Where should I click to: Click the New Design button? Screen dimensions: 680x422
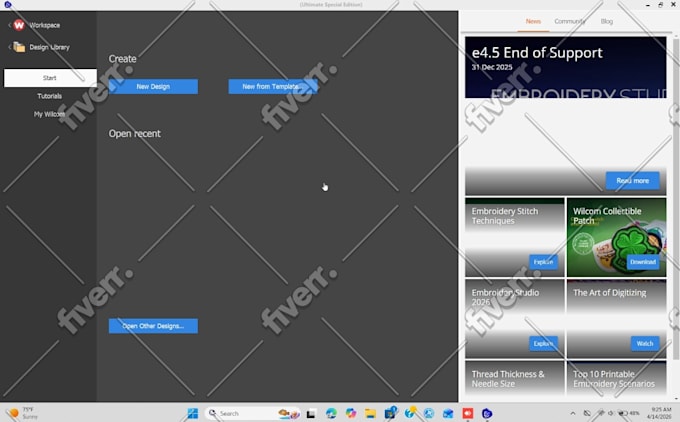point(153,86)
